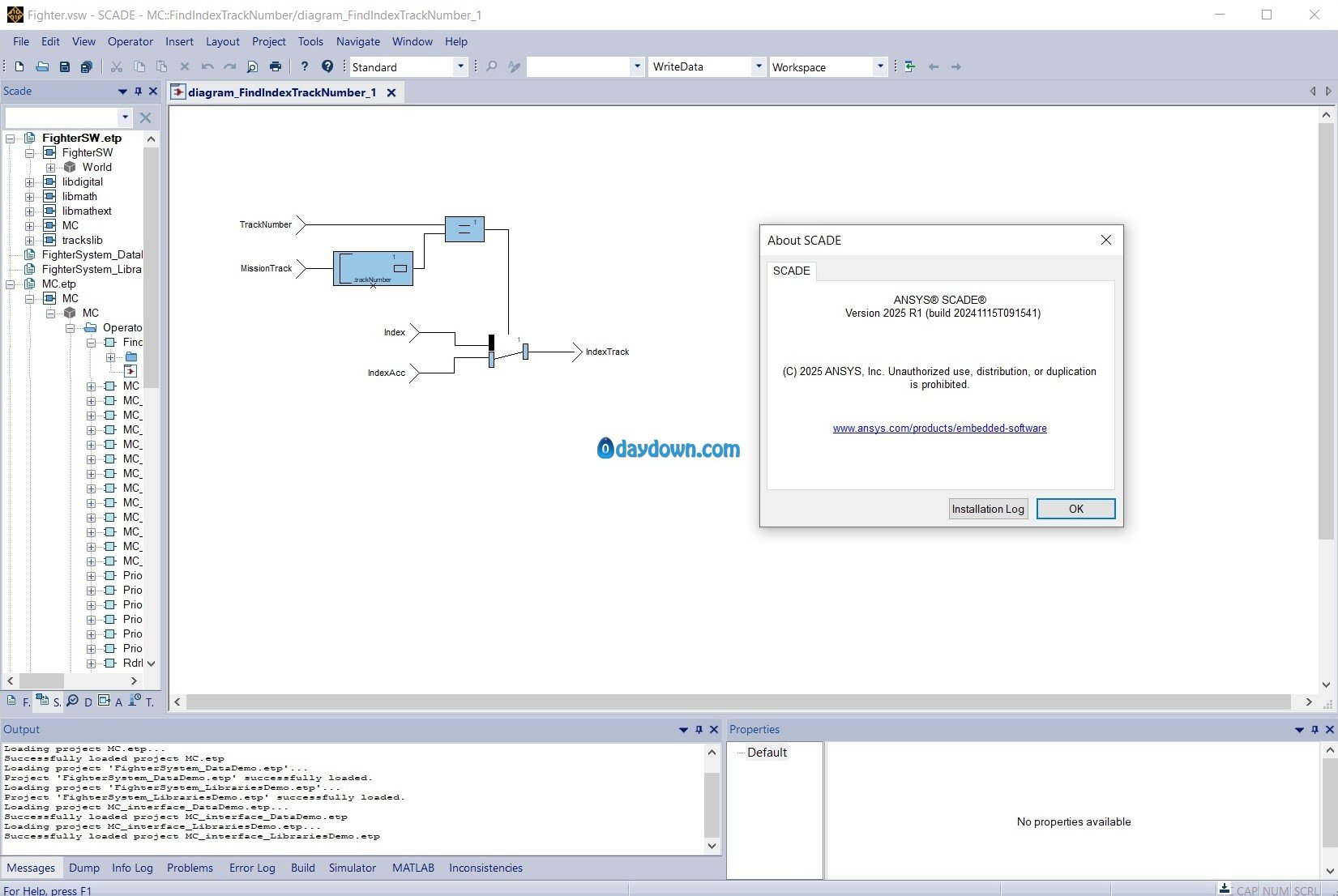Image resolution: width=1338 pixels, height=896 pixels.
Task: Open the Navigate menu
Action: tap(358, 42)
